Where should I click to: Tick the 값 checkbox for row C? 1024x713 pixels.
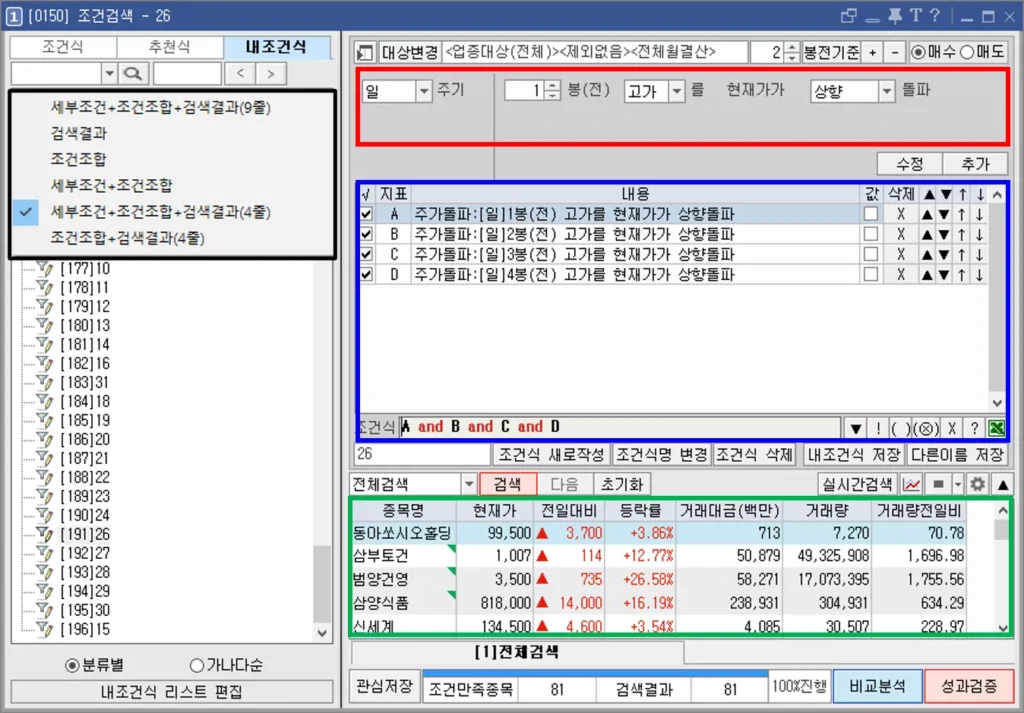click(871, 255)
